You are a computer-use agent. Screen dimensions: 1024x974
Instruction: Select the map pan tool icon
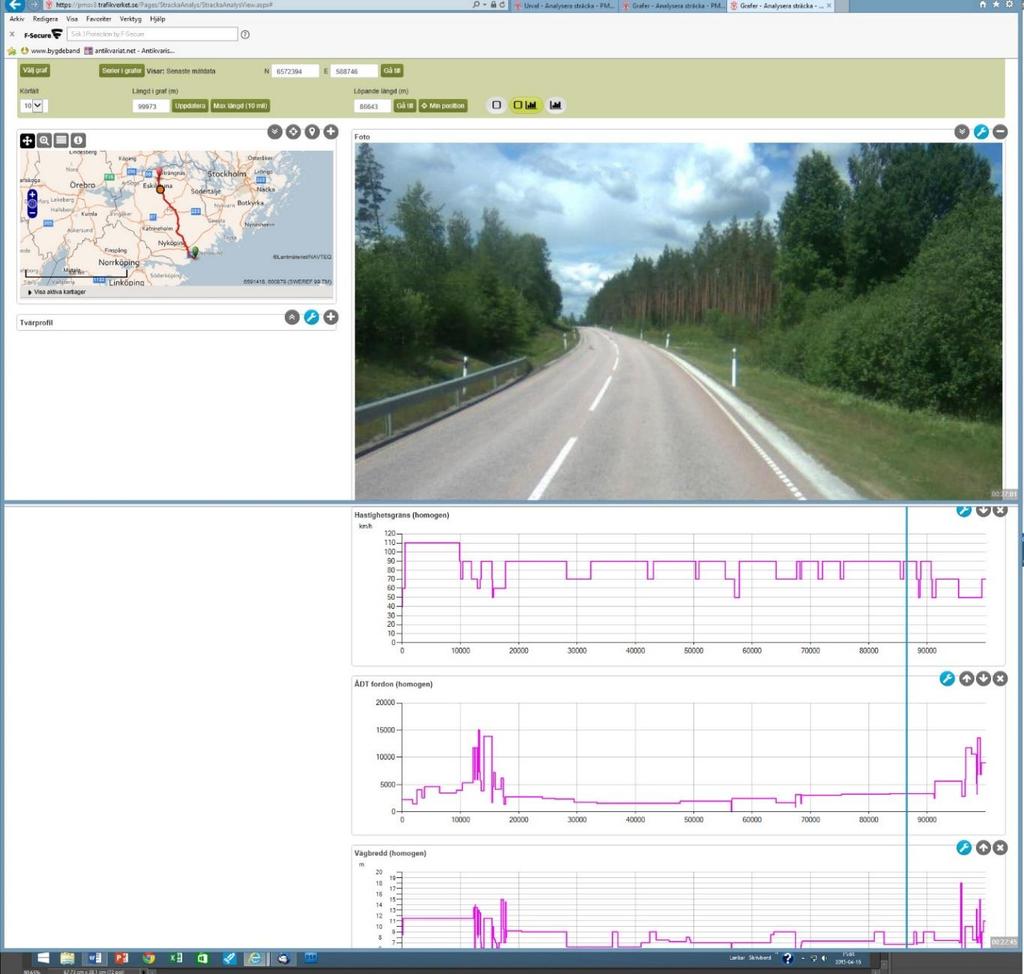tap(27, 140)
